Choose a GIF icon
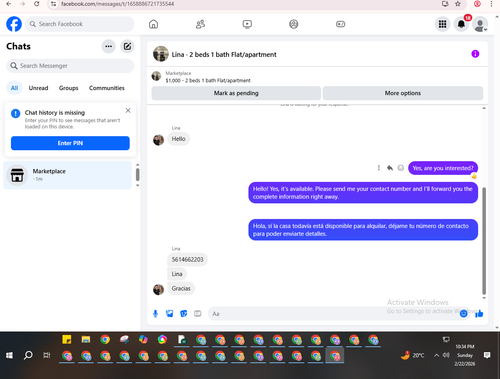The width and height of the screenshot is (500, 379). [198, 314]
